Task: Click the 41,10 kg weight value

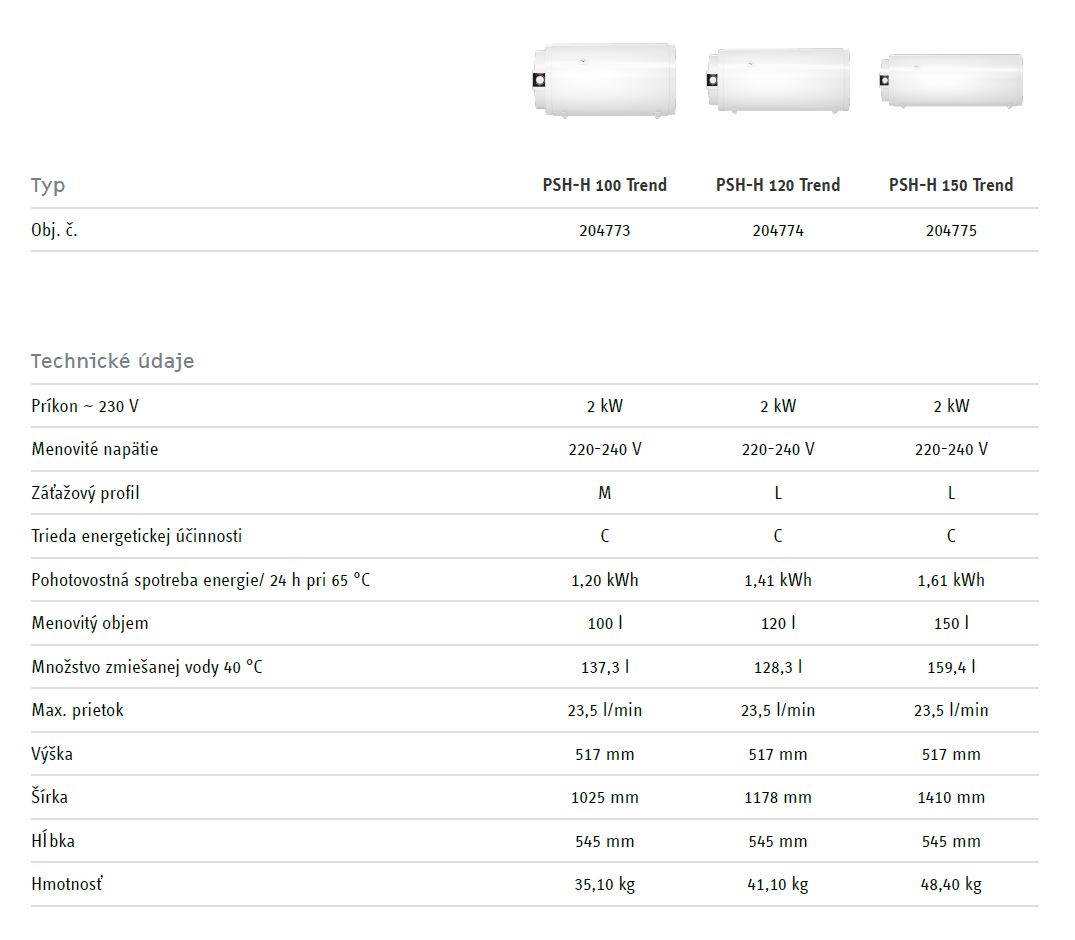Action: point(778,885)
